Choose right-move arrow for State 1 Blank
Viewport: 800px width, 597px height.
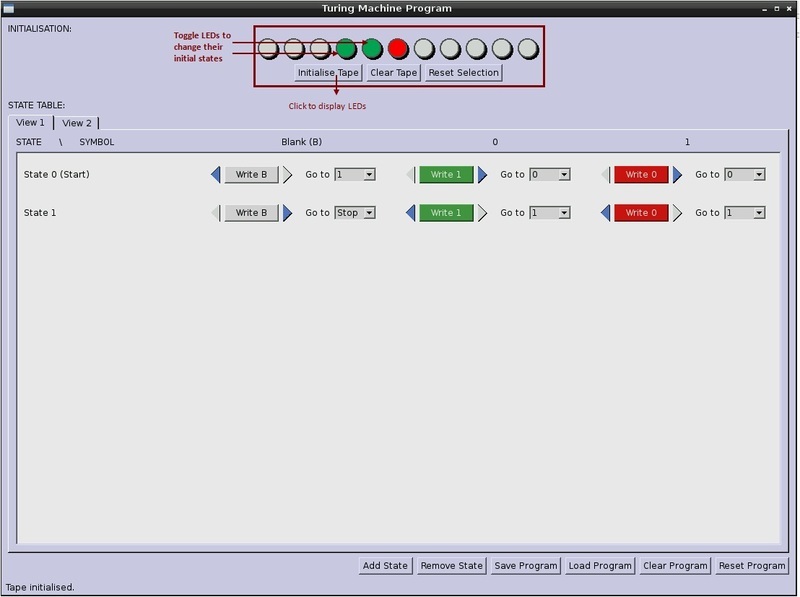tap(287, 213)
